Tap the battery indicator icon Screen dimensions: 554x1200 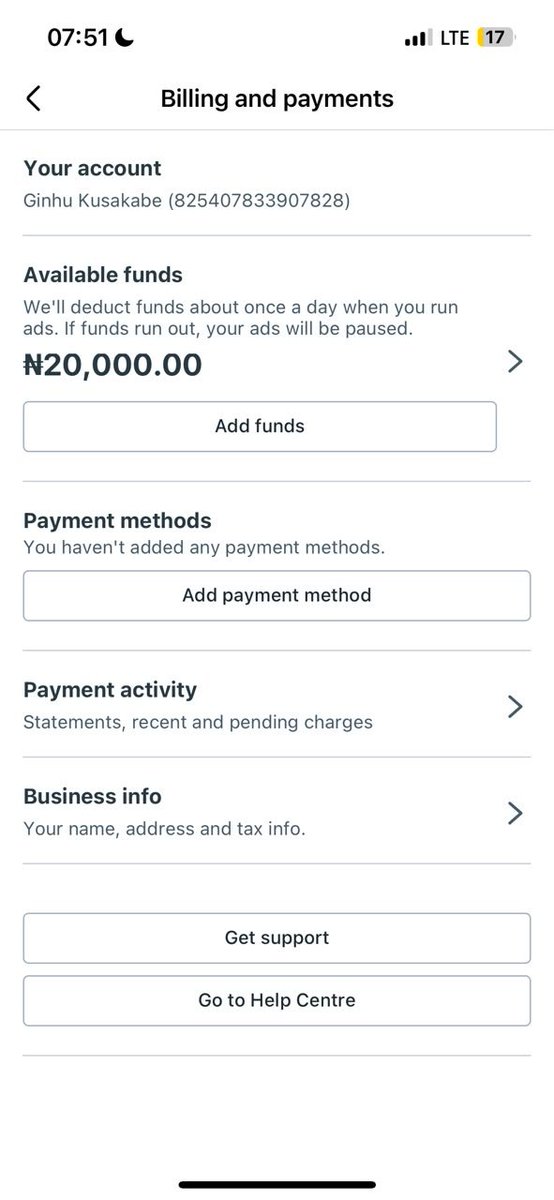click(x=496, y=38)
